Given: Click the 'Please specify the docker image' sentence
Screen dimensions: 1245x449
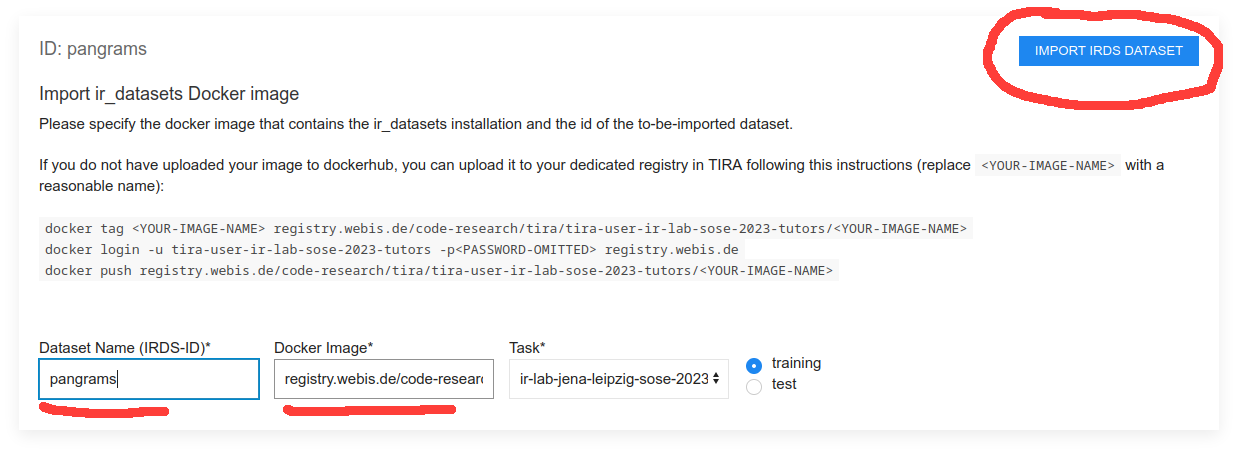Looking at the screenshot, I should pos(415,124).
